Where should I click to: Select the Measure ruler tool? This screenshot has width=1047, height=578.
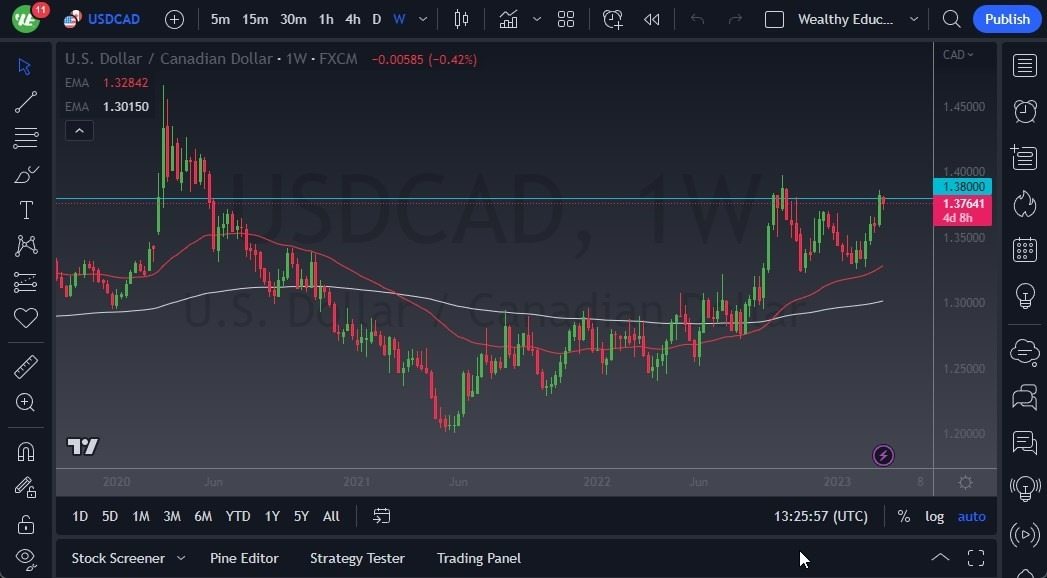(26, 366)
